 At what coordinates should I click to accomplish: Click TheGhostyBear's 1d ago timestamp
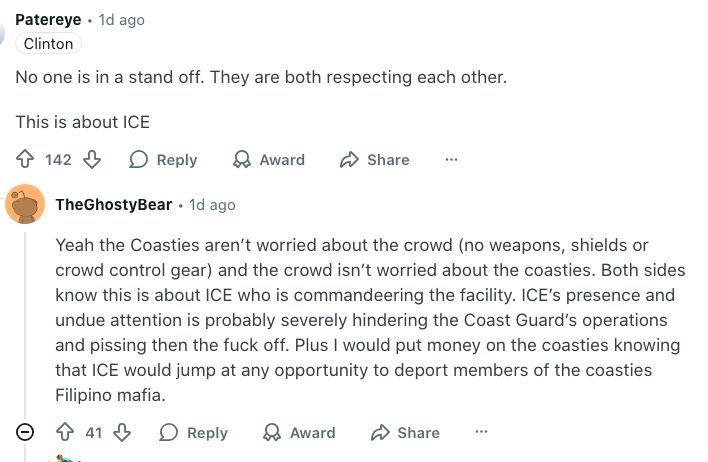pos(212,205)
